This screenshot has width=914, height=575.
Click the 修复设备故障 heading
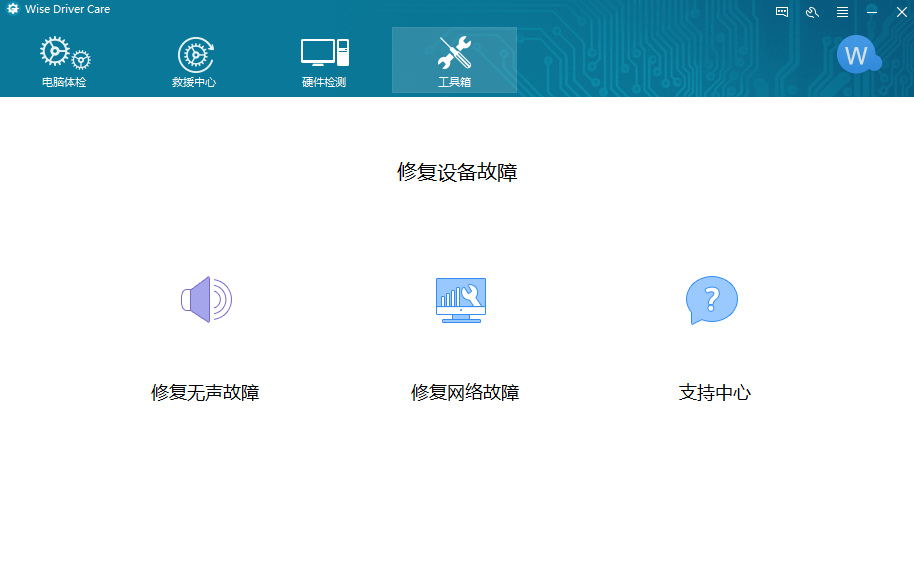457,172
